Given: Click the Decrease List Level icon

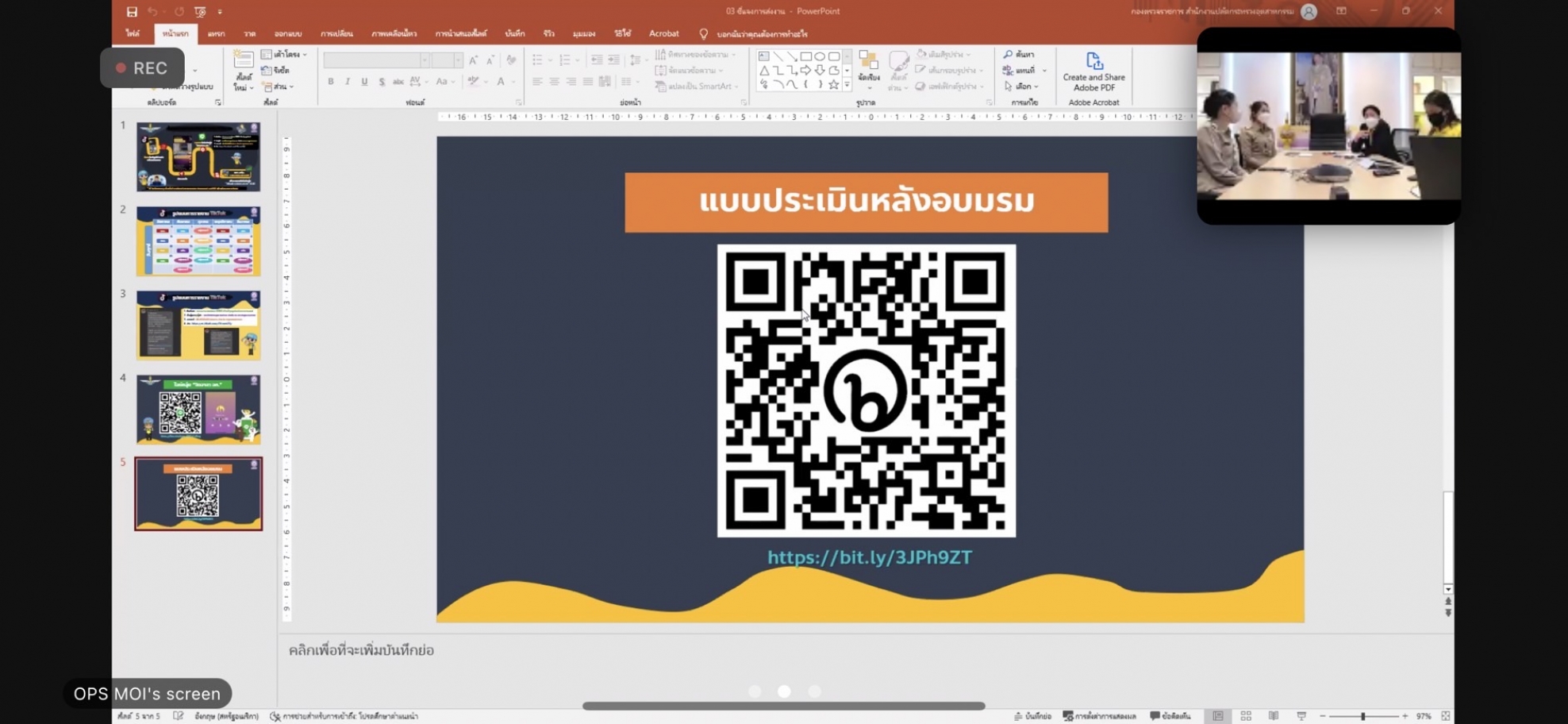Looking at the screenshot, I should [x=597, y=60].
